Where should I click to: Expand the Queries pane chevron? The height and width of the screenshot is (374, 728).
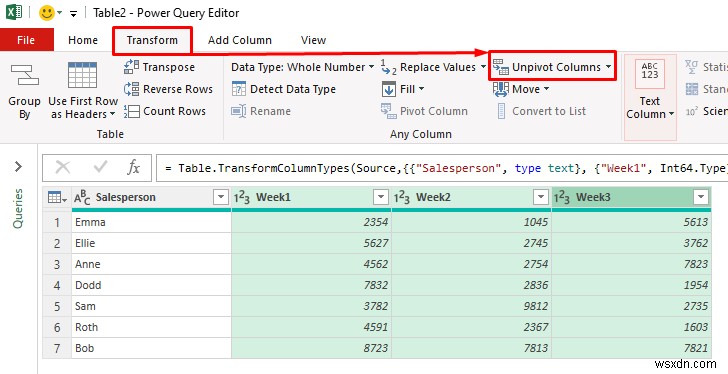(18, 166)
